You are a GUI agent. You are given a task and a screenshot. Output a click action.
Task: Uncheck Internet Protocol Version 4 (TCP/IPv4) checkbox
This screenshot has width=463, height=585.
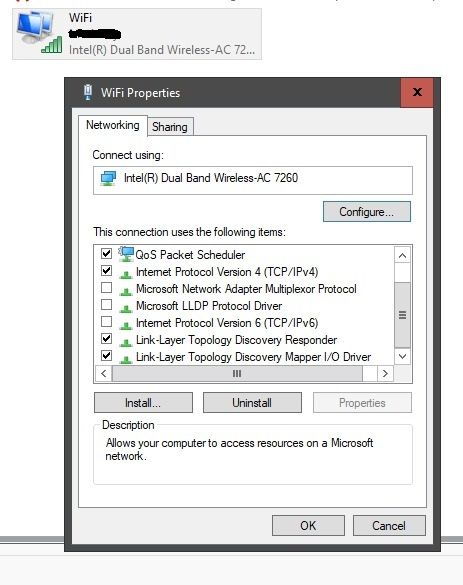coord(106,270)
